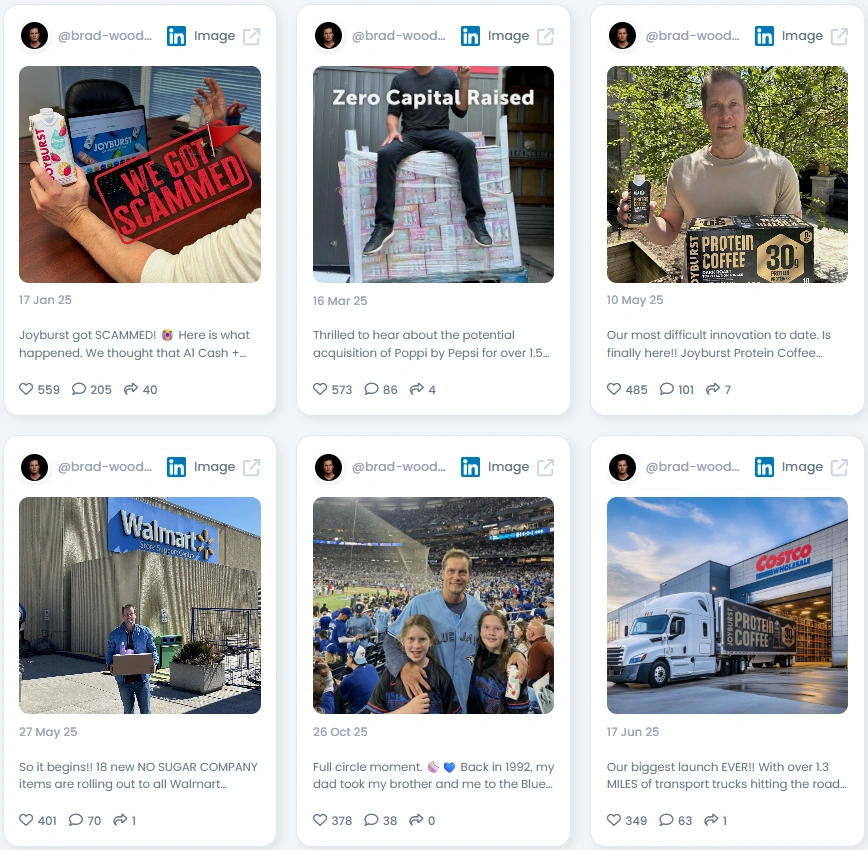Open external link icon on 'We Got Scammed' post
The width and height of the screenshot is (868, 850).
pos(252,36)
